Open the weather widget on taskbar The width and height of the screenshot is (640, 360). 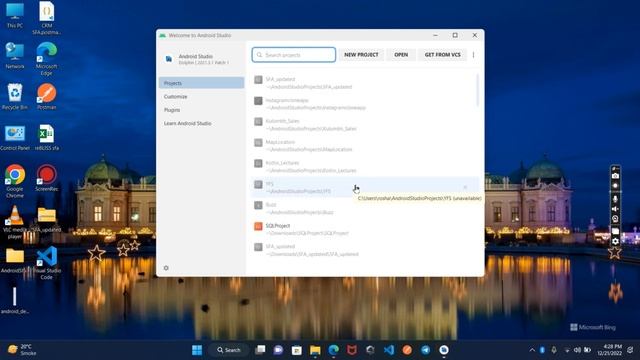22,350
